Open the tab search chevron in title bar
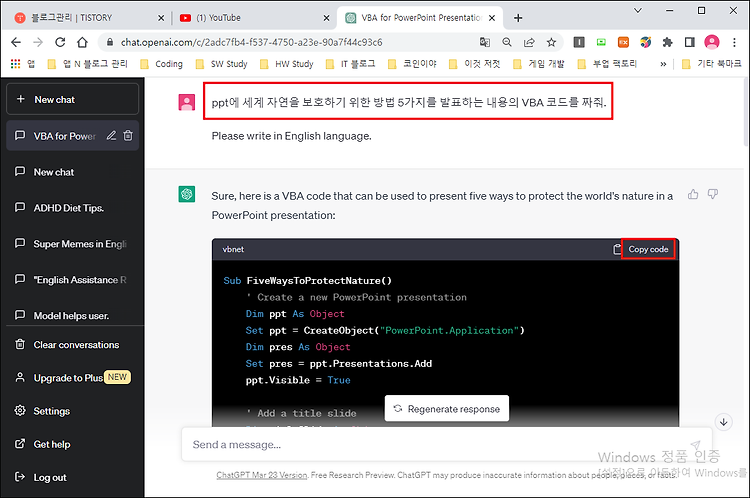This screenshot has width=750, height=498. click(x=638, y=11)
